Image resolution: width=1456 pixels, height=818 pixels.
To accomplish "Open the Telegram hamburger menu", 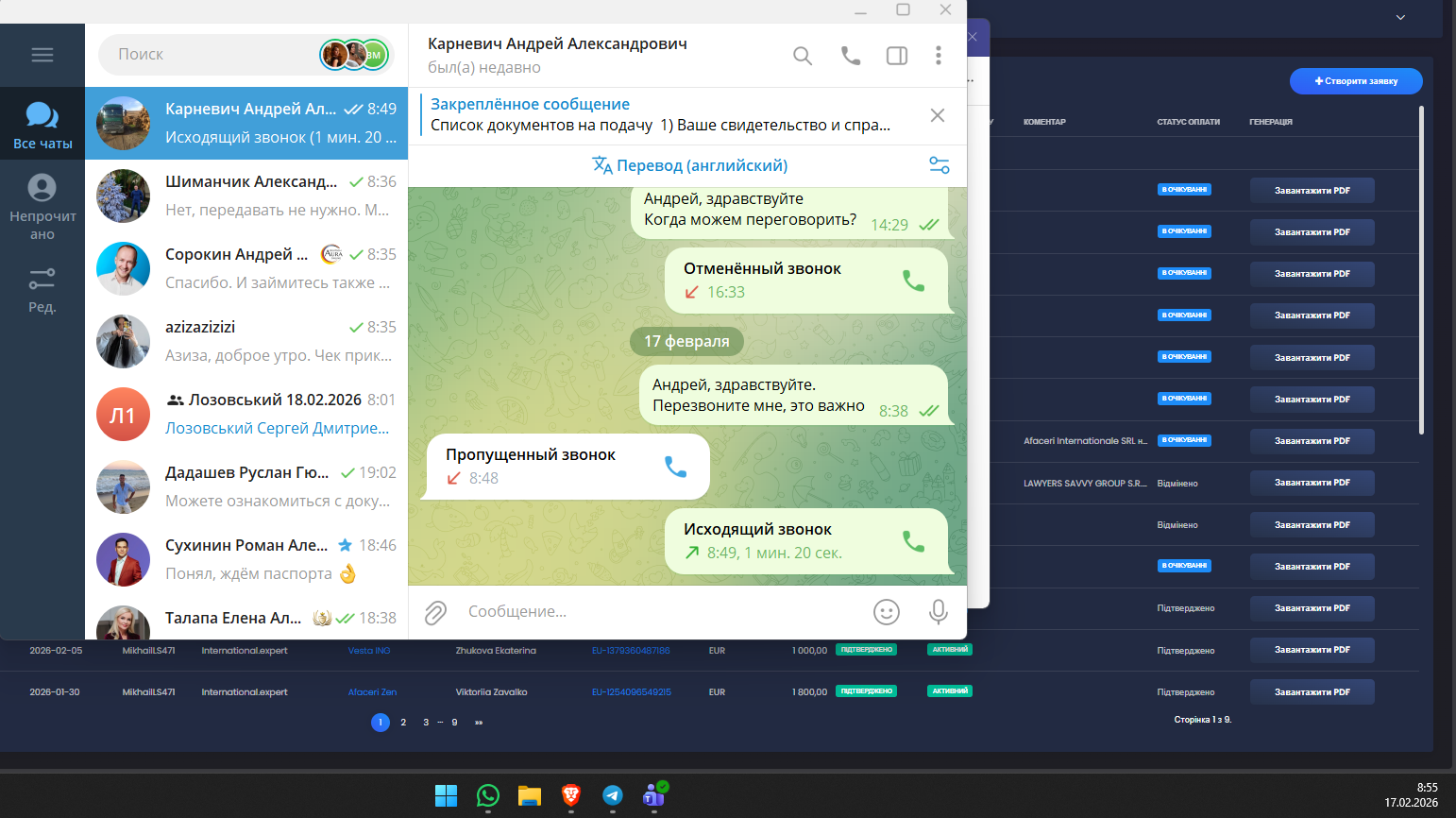I will click(x=42, y=55).
